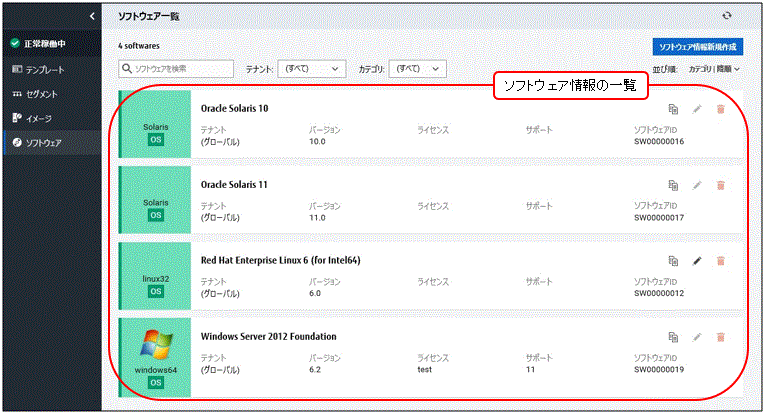
Task: Click the Oracle Solaris 10 OS tile
Action: 155,124
